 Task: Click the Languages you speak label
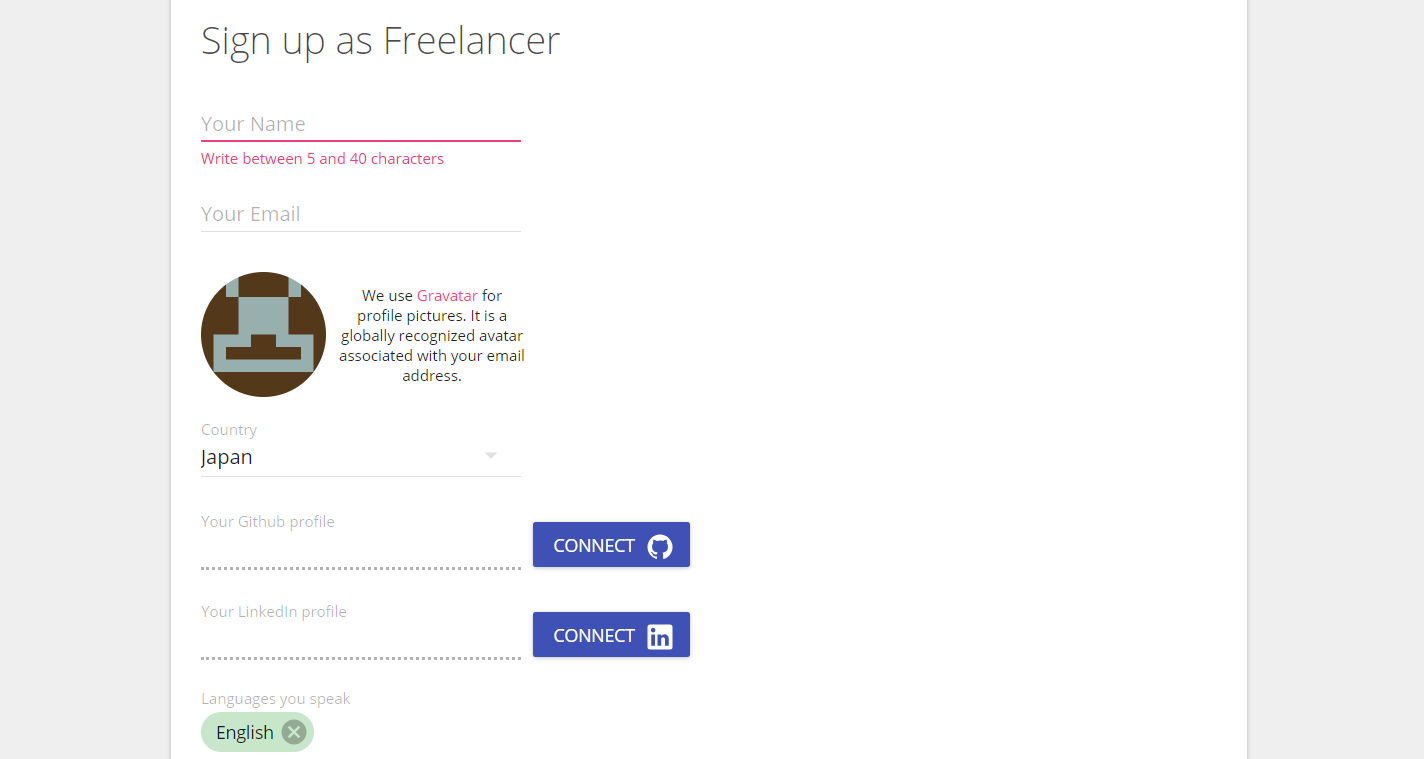276,699
